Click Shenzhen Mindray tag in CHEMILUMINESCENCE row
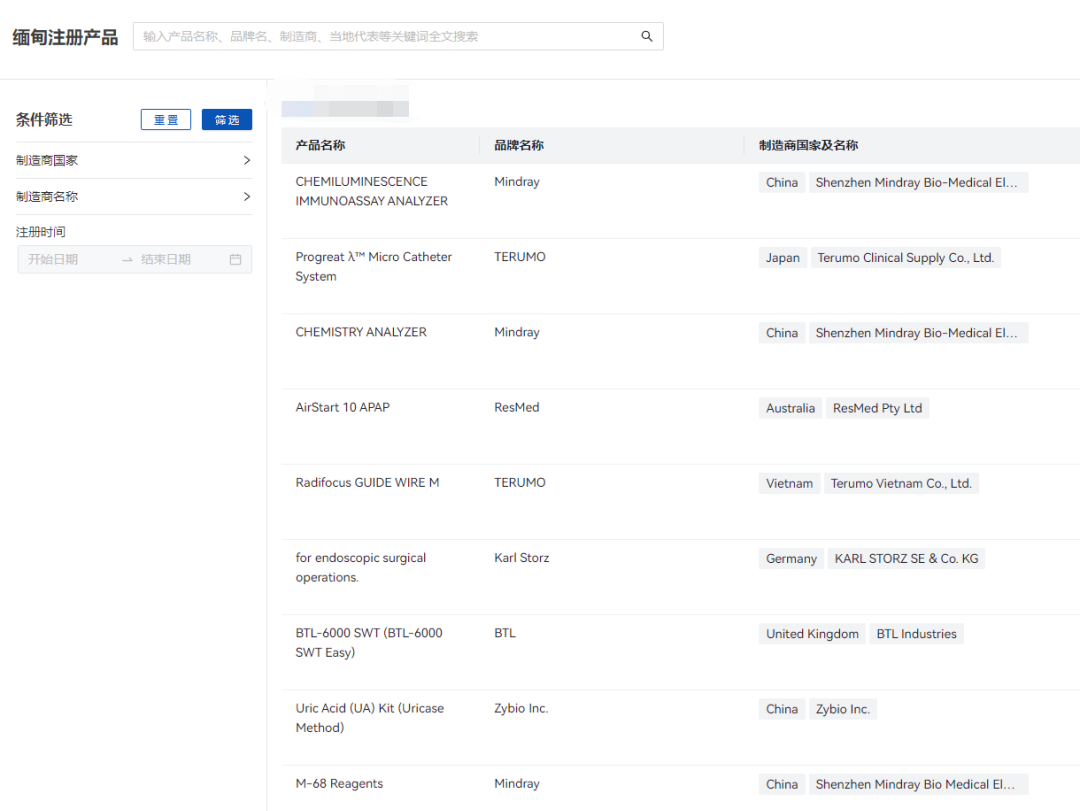This screenshot has width=1080, height=811. (x=918, y=182)
